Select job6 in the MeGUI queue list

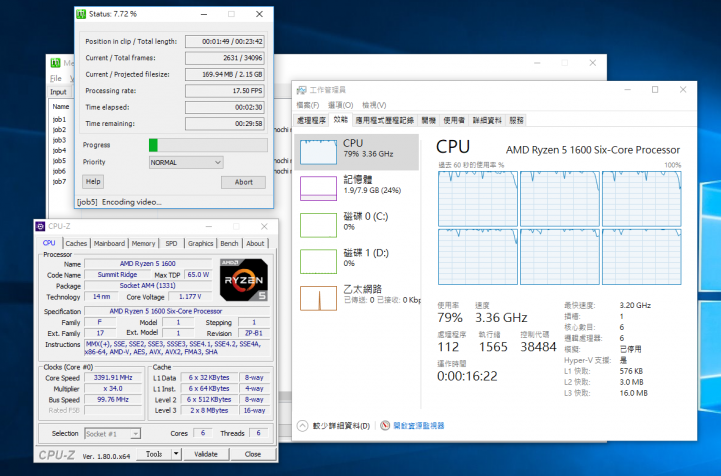tap(59, 171)
